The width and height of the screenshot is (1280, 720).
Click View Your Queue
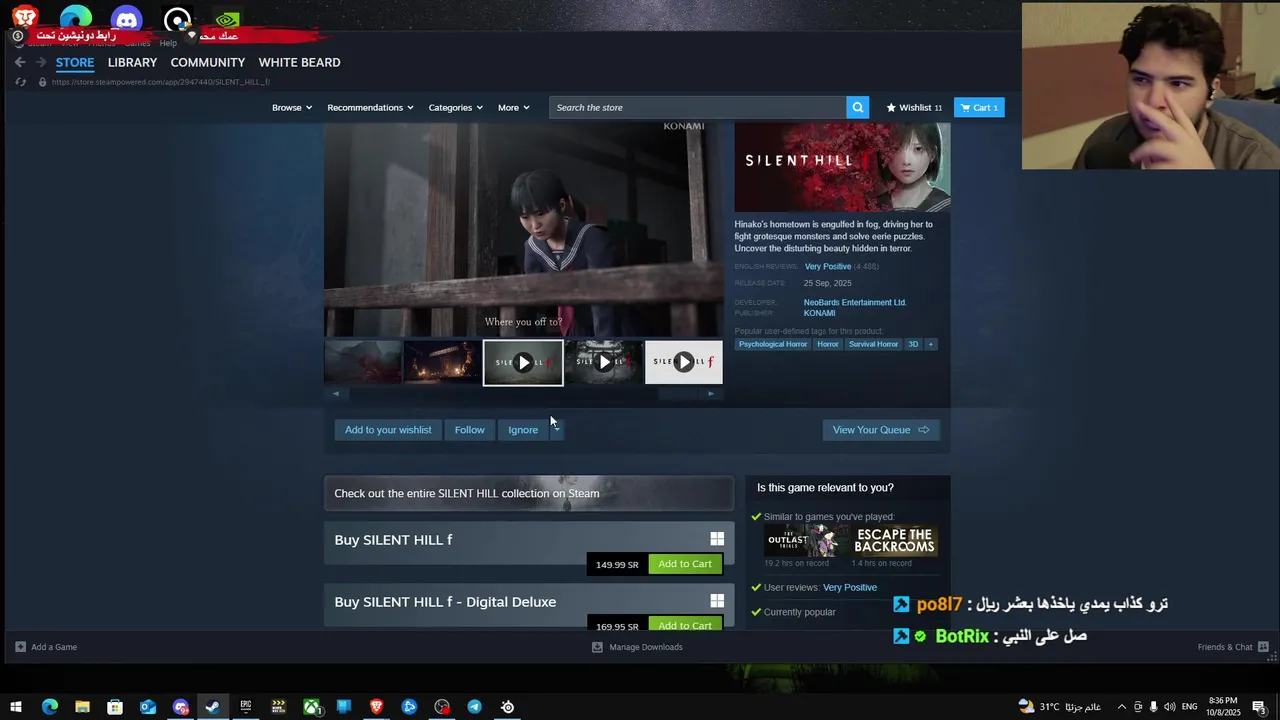[881, 430]
